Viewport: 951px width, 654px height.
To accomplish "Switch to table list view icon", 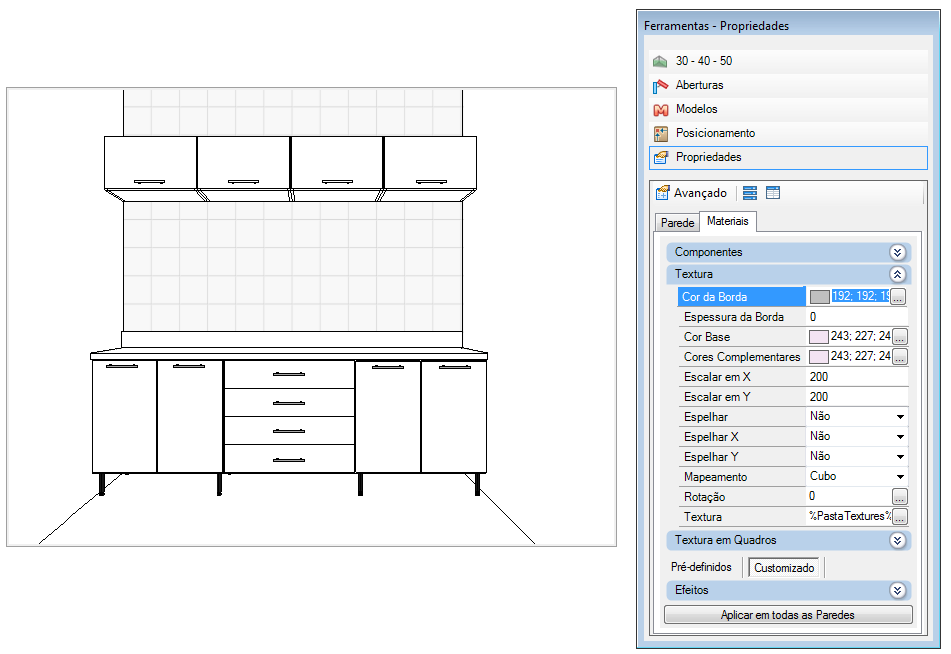I will tap(773, 193).
